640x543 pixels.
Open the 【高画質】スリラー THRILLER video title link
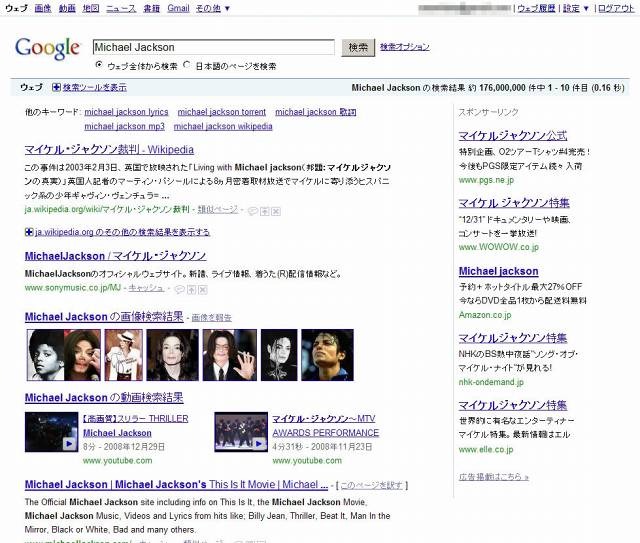[136, 426]
